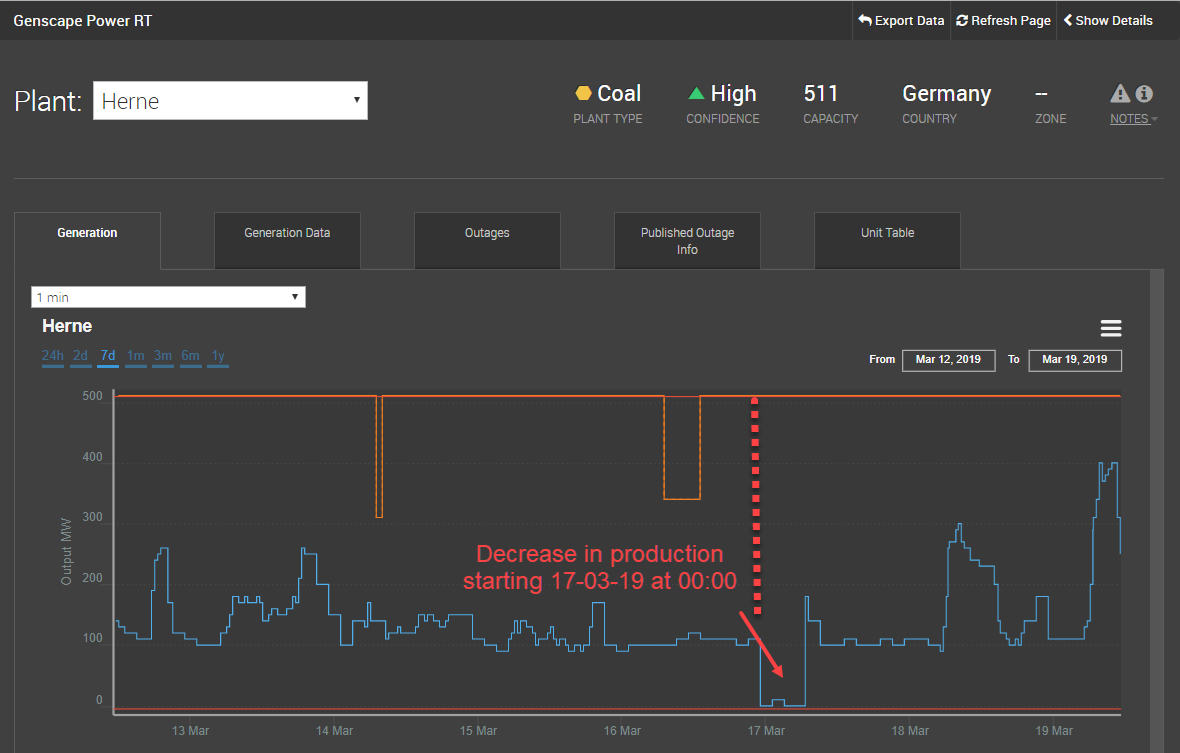
Task: Click the From date field Mar 12, 2019
Action: tap(948, 360)
